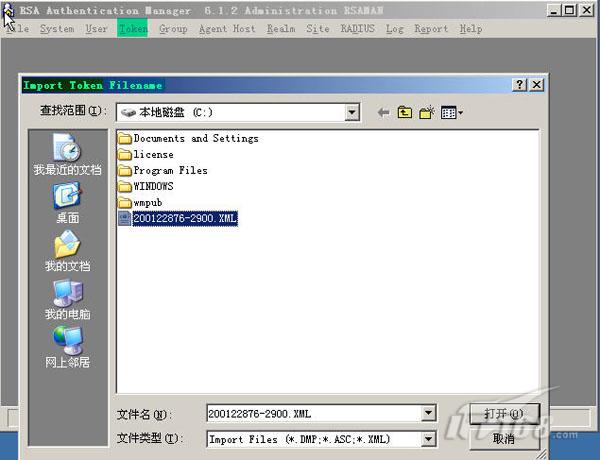This screenshot has height=460, width=600.
Task: Open the Group menu
Action: (x=173, y=29)
